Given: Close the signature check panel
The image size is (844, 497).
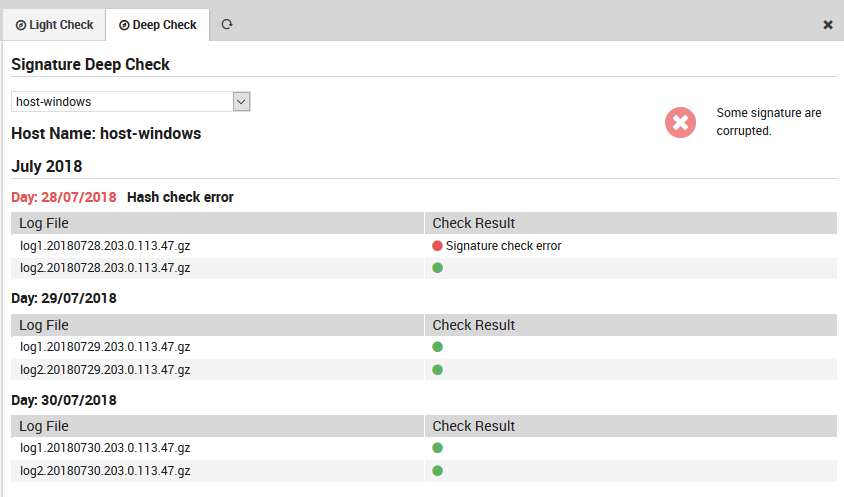Looking at the screenshot, I should click(828, 25).
